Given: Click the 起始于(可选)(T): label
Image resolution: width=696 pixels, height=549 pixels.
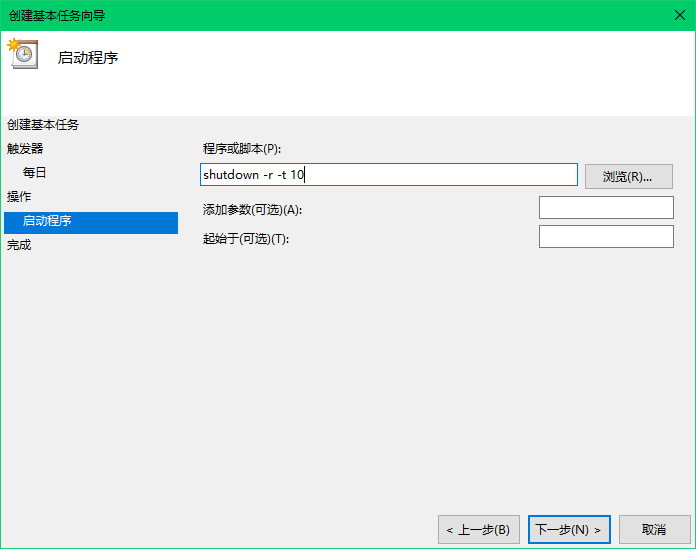Looking at the screenshot, I should (245, 239).
